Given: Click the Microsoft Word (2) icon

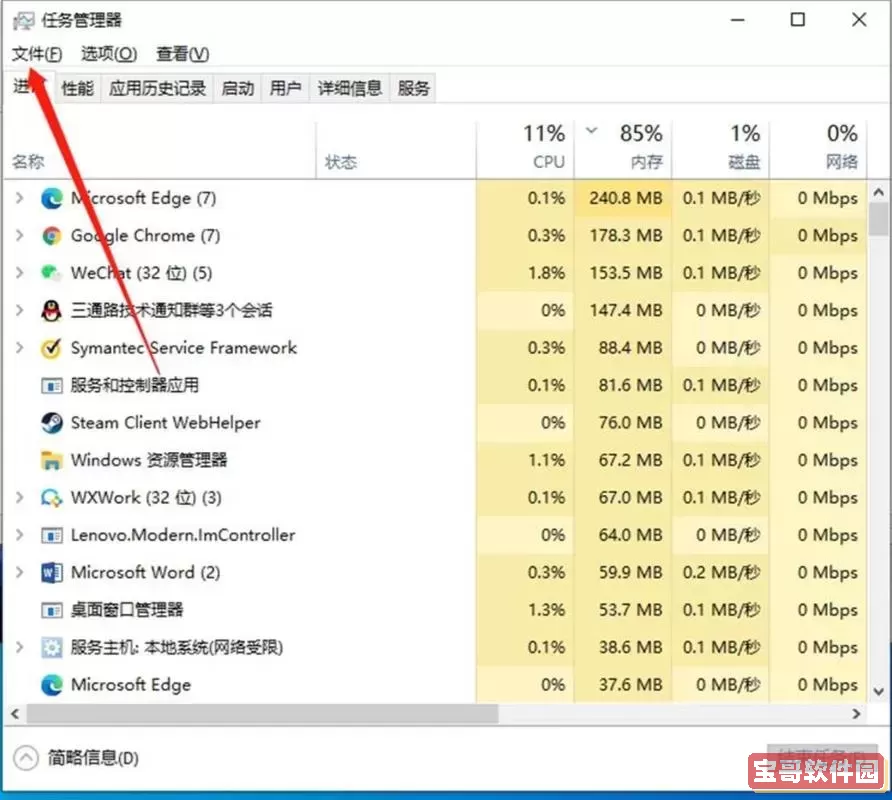Looking at the screenshot, I should pos(52,572).
